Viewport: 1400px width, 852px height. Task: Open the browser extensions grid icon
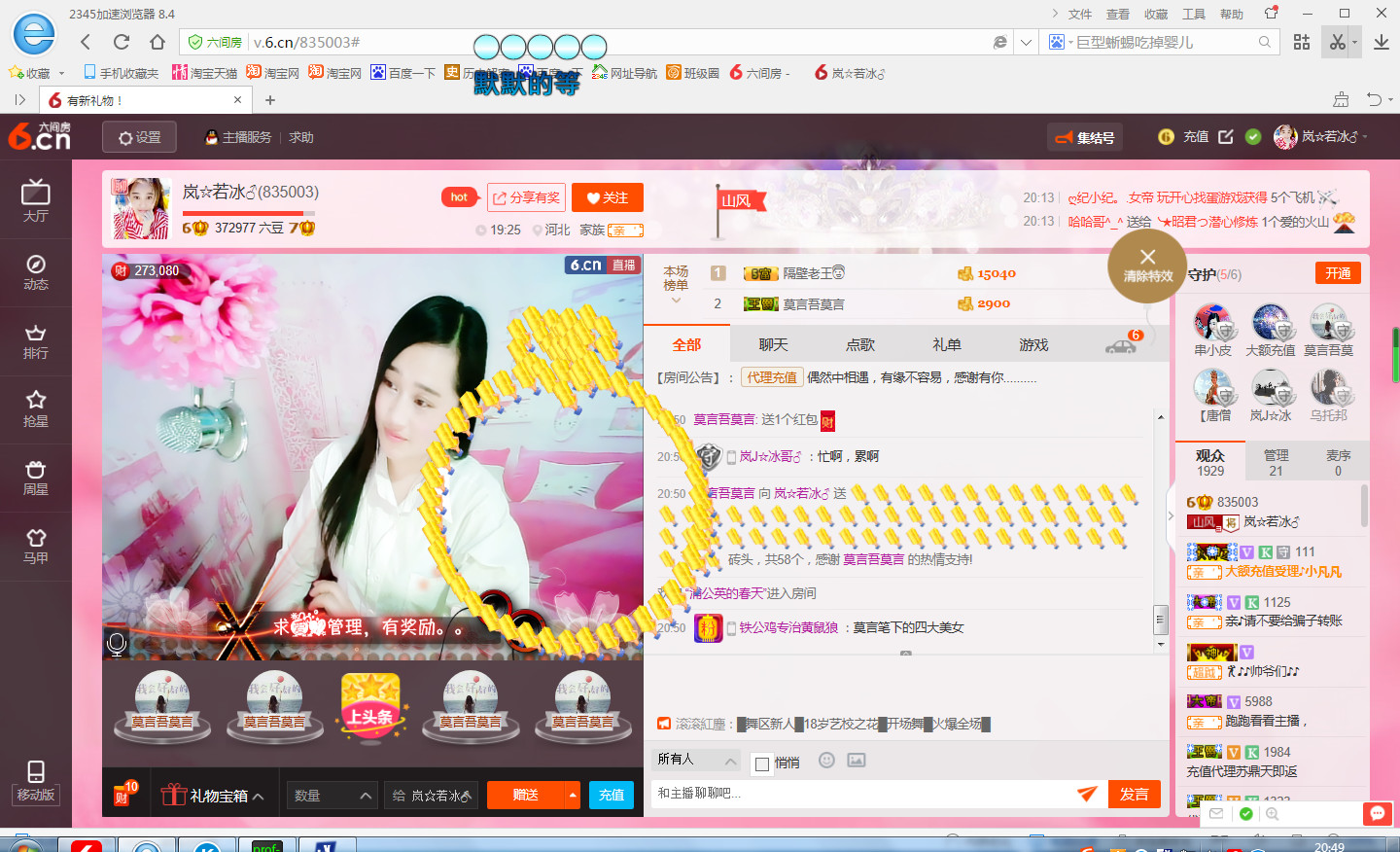tap(1302, 42)
